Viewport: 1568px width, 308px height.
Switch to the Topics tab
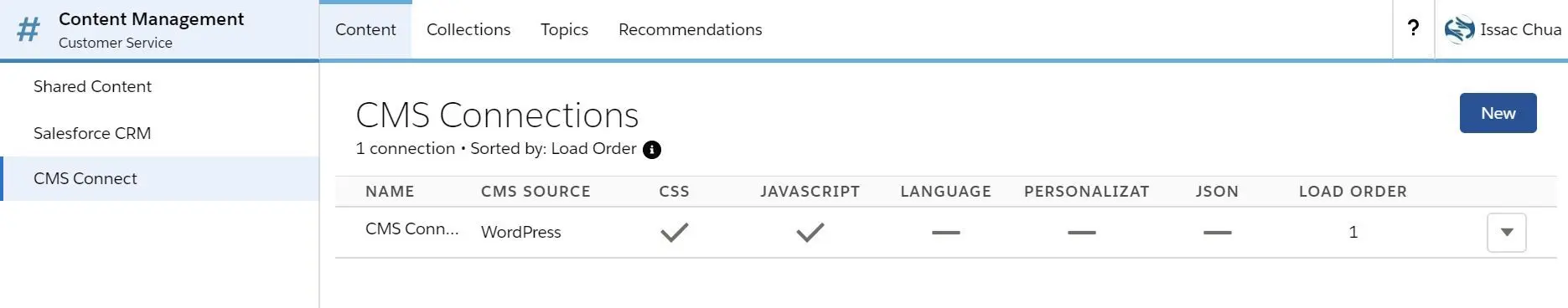pos(564,29)
